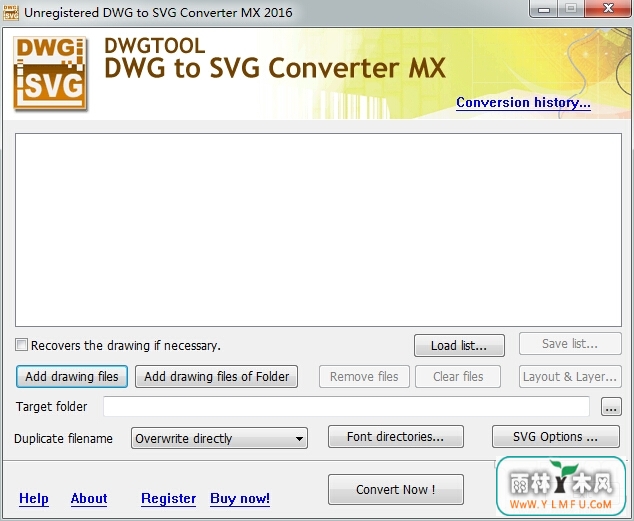The width and height of the screenshot is (634, 521).
Task: Open the Layout & Layer settings
Action: pos(570,376)
